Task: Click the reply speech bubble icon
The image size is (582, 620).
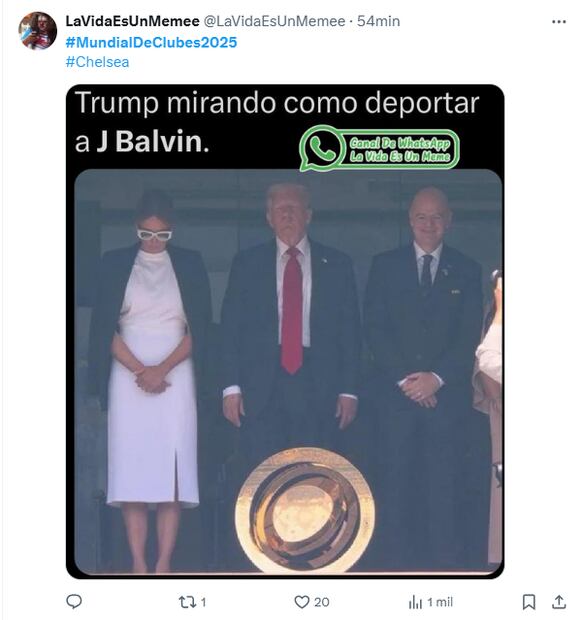Action: [x=74, y=601]
